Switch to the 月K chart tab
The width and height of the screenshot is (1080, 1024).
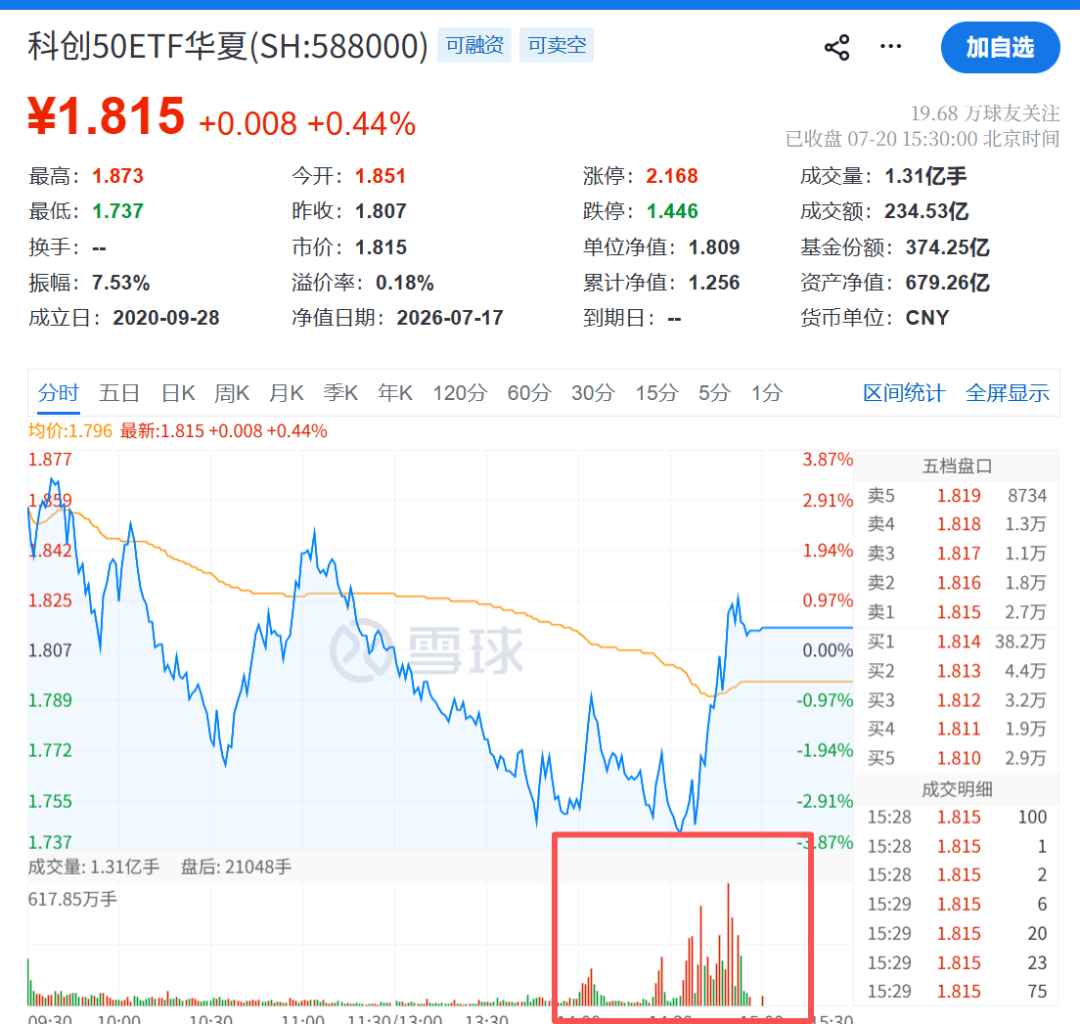286,393
